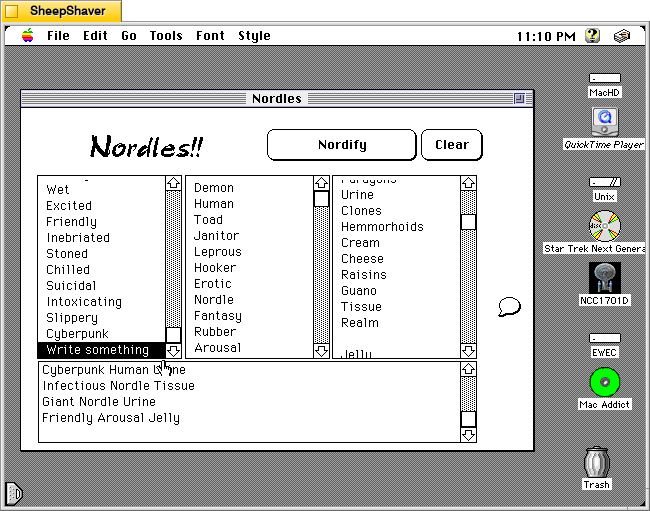Click up arrow of Urine list scrollbar
650x511 pixels.
468,183
